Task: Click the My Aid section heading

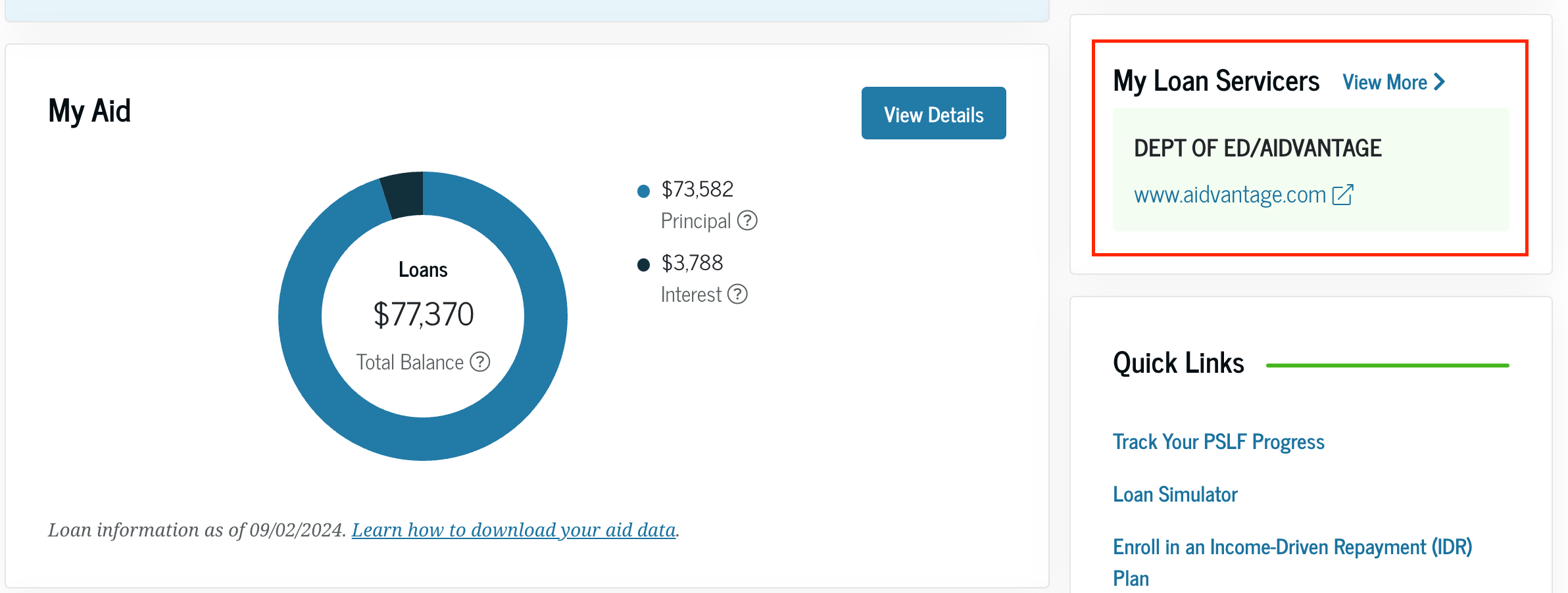Action: (x=89, y=110)
